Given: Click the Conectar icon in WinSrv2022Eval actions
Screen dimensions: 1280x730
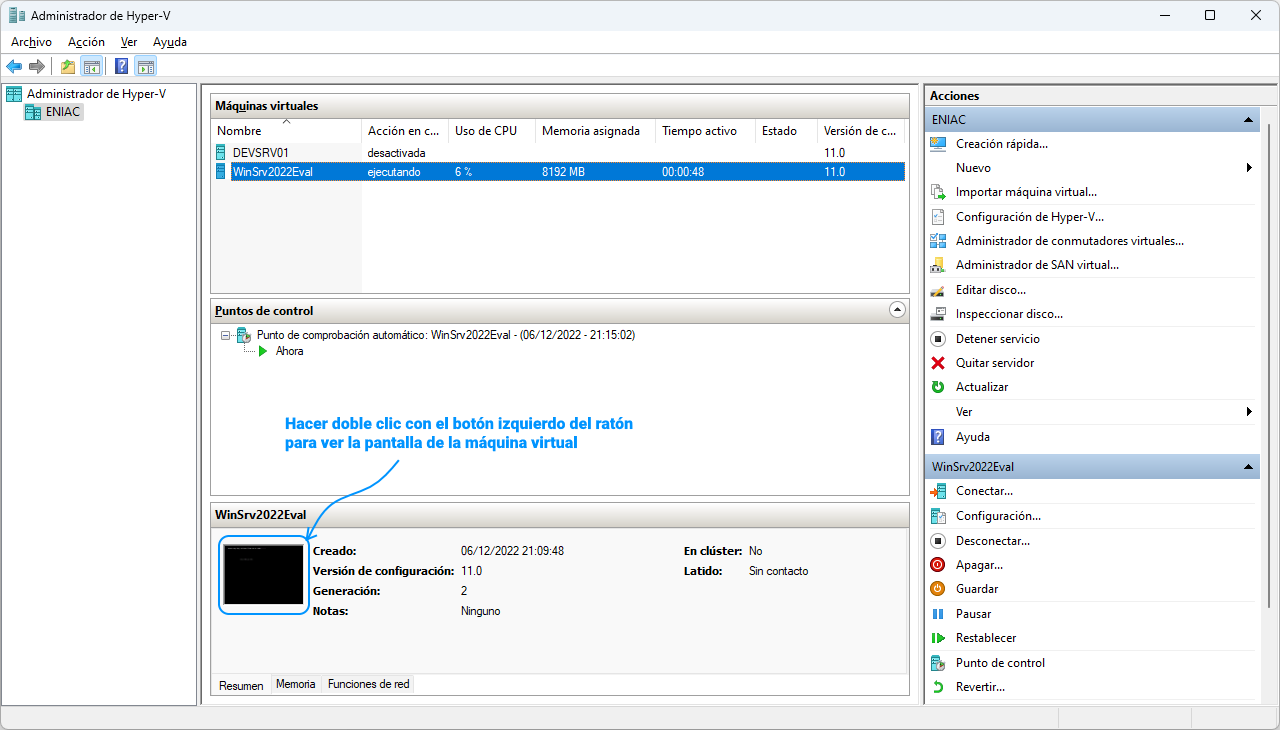Looking at the screenshot, I should point(938,491).
